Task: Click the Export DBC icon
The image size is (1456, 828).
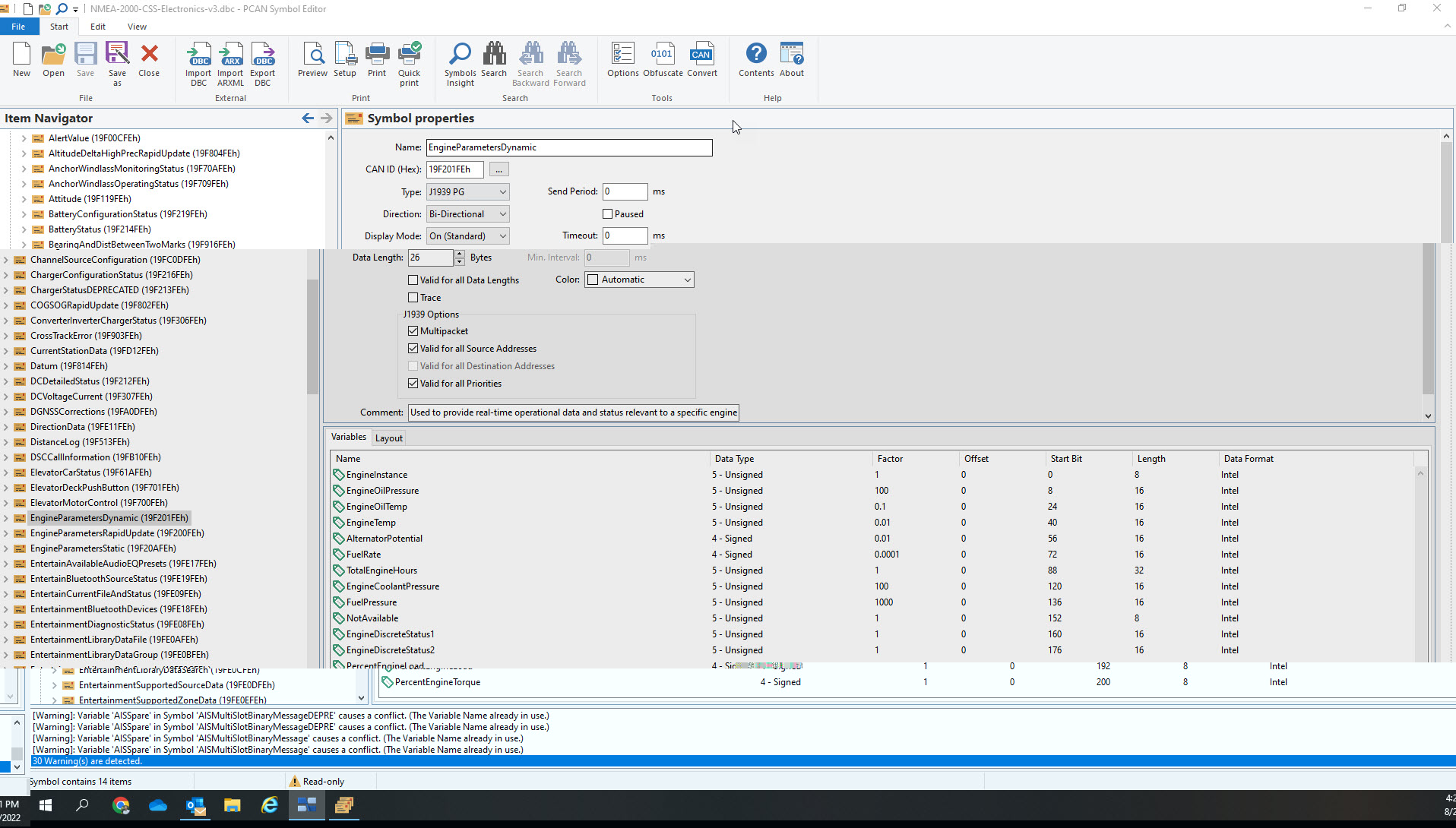Action: pyautogui.click(x=262, y=64)
